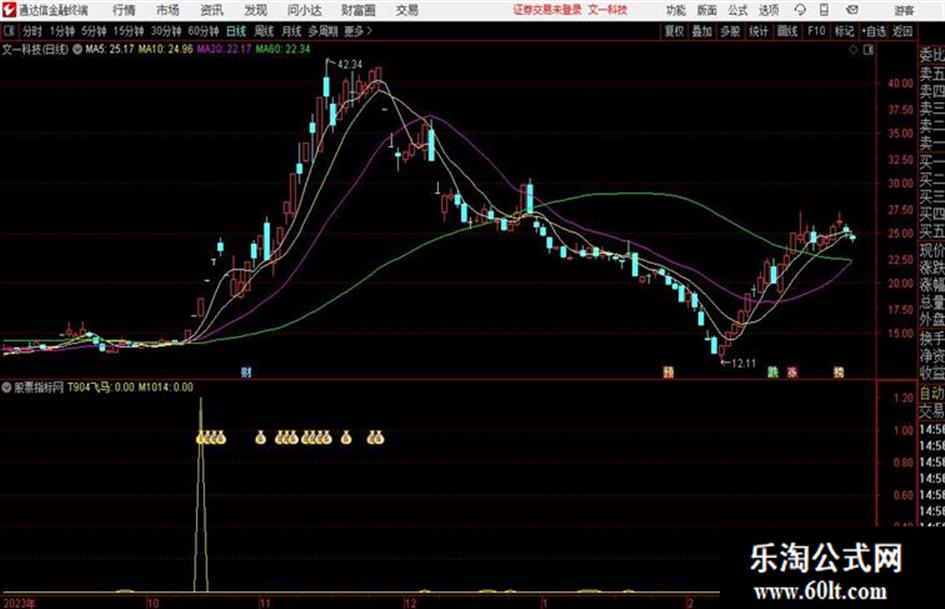Open the 公式 menu
This screenshot has width=945, height=609.
[x=738, y=10]
